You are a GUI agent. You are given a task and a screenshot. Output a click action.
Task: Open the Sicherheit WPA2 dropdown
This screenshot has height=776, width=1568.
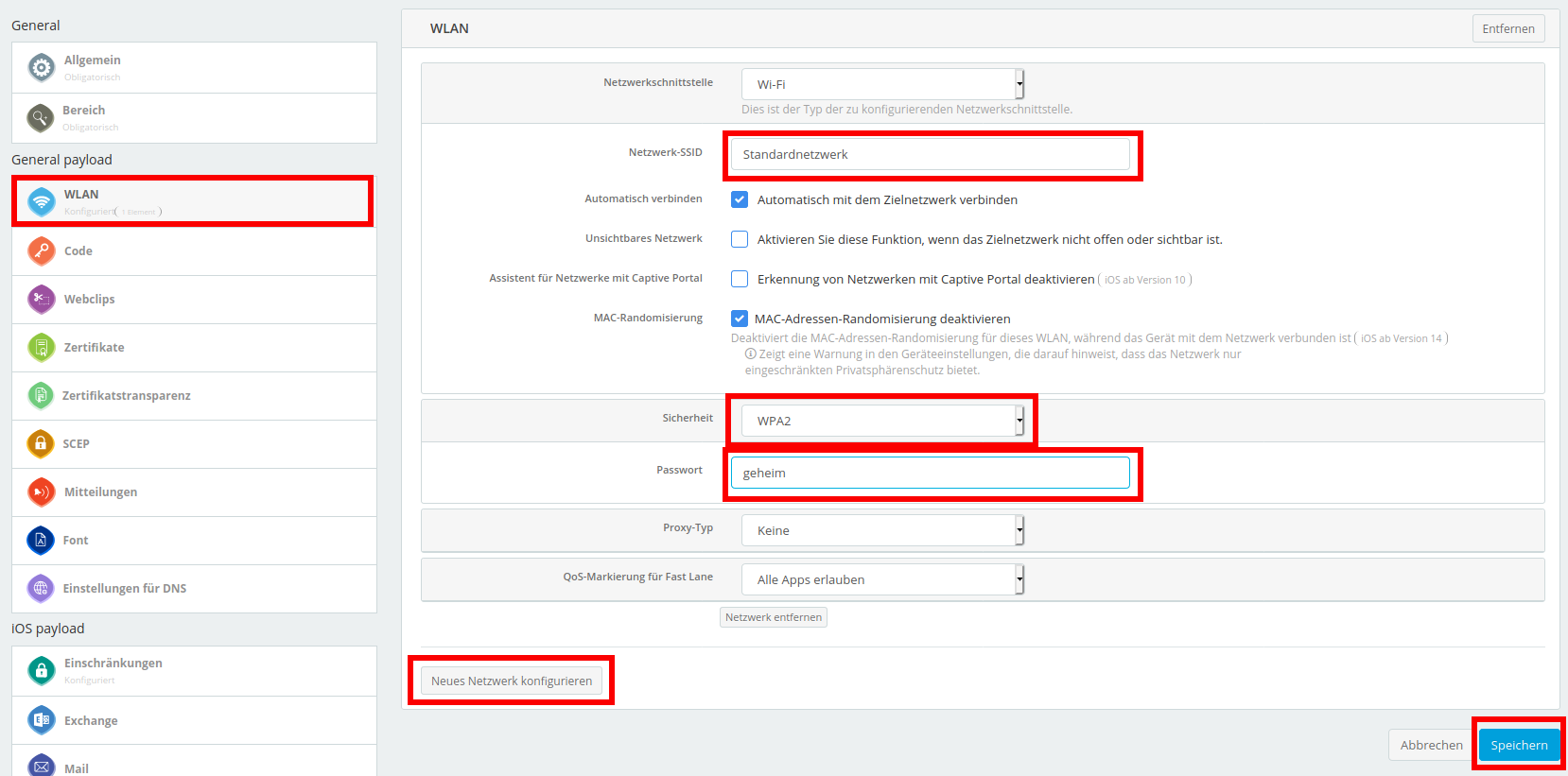click(882, 421)
